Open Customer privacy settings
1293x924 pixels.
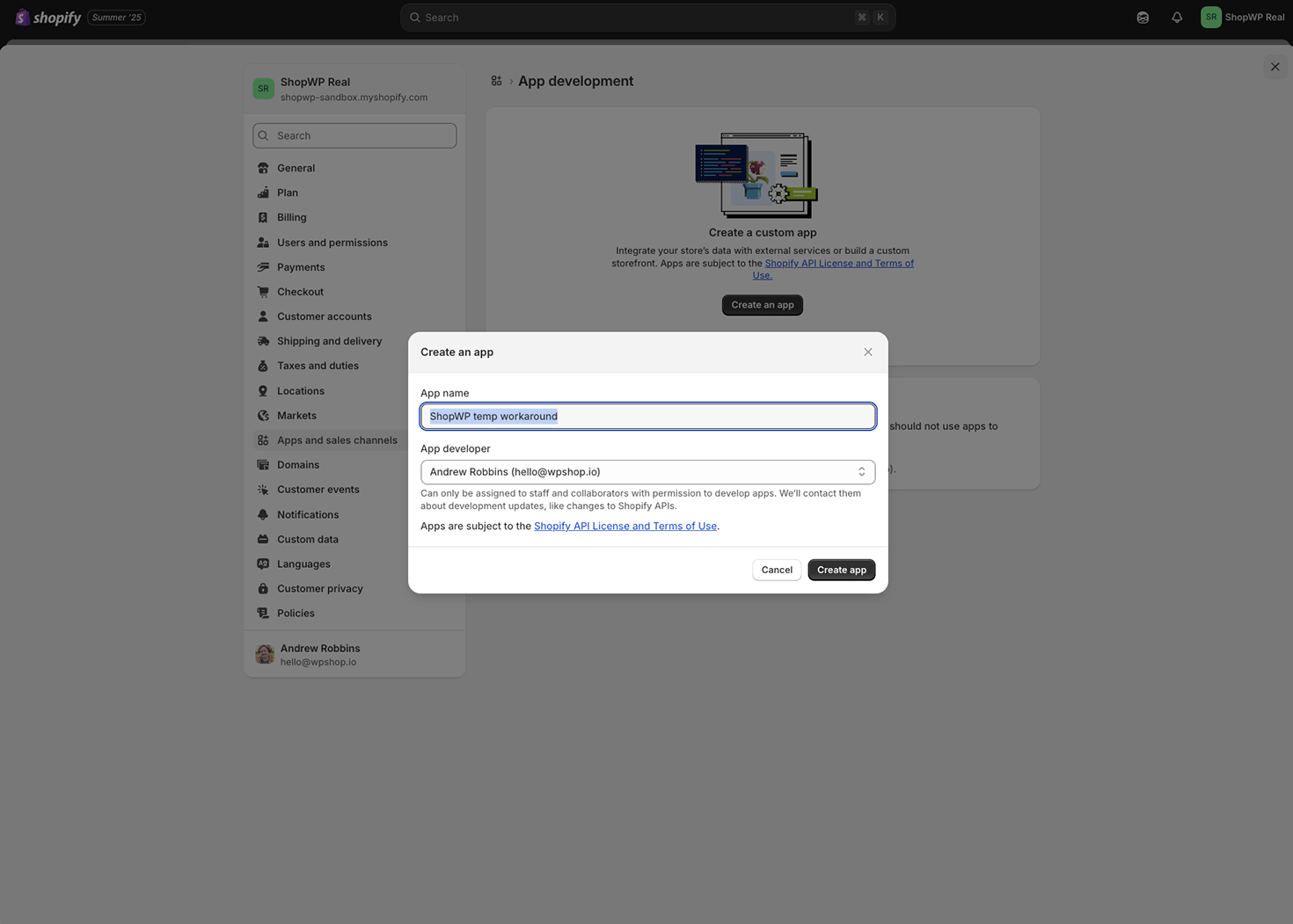click(354, 589)
